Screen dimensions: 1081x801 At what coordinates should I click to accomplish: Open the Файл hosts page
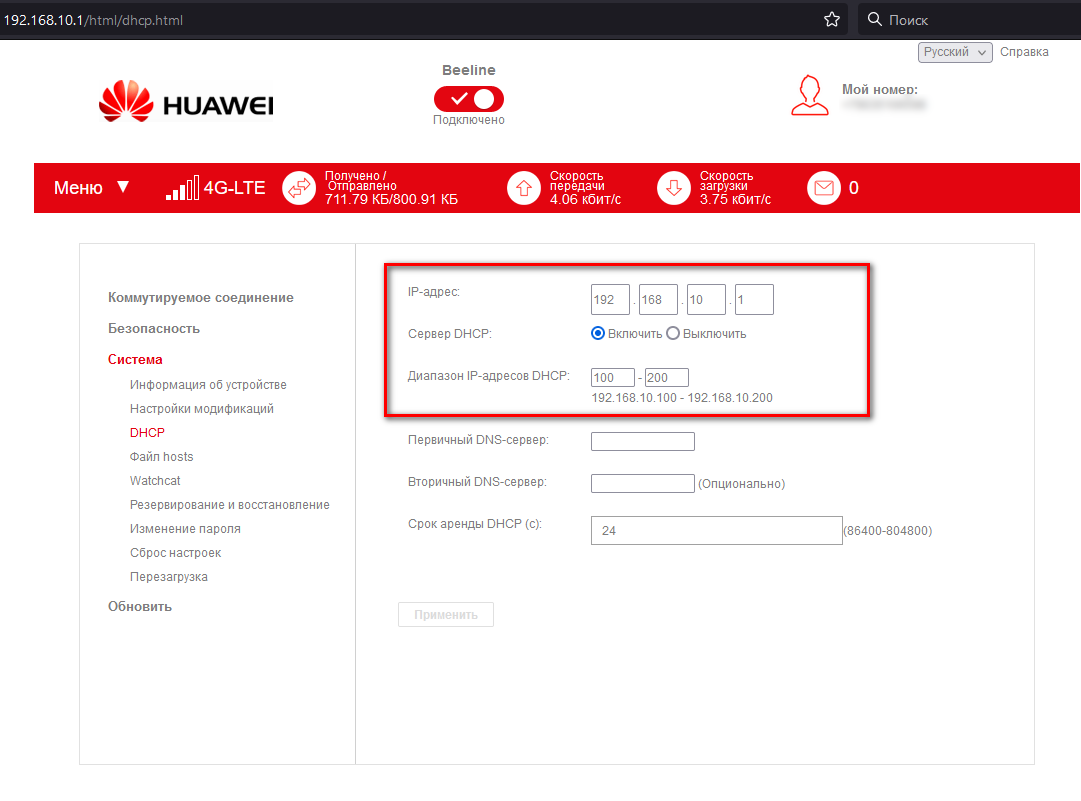(x=161, y=457)
